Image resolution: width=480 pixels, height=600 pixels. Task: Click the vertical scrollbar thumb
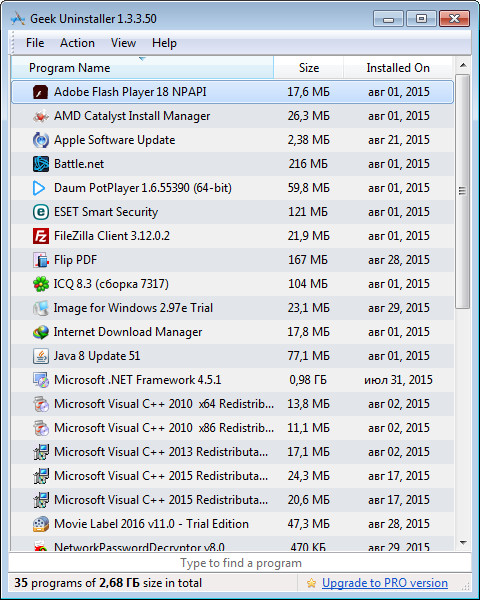(463, 191)
